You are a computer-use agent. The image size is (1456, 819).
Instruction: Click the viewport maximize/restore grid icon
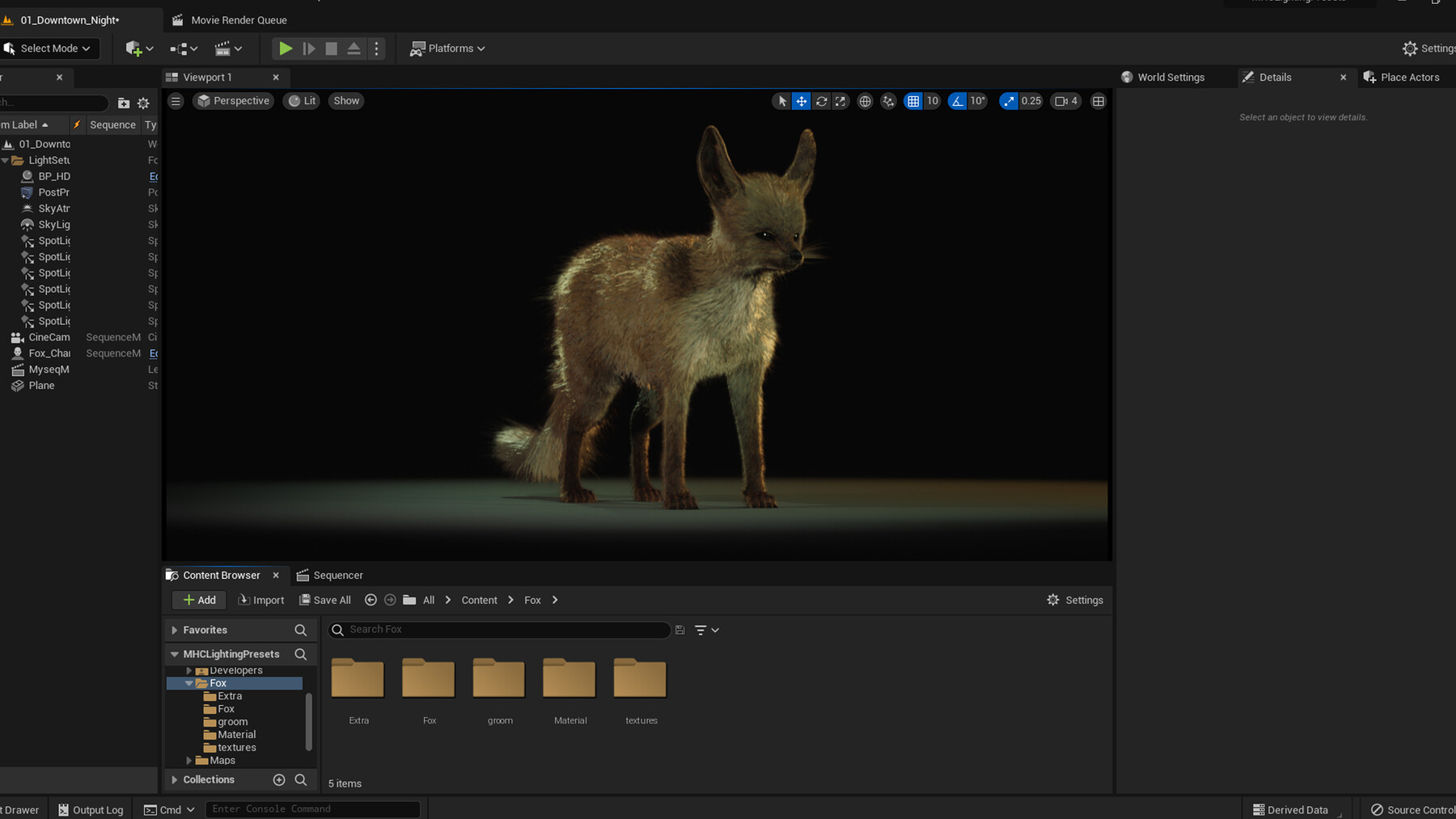tap(1098, 100)
